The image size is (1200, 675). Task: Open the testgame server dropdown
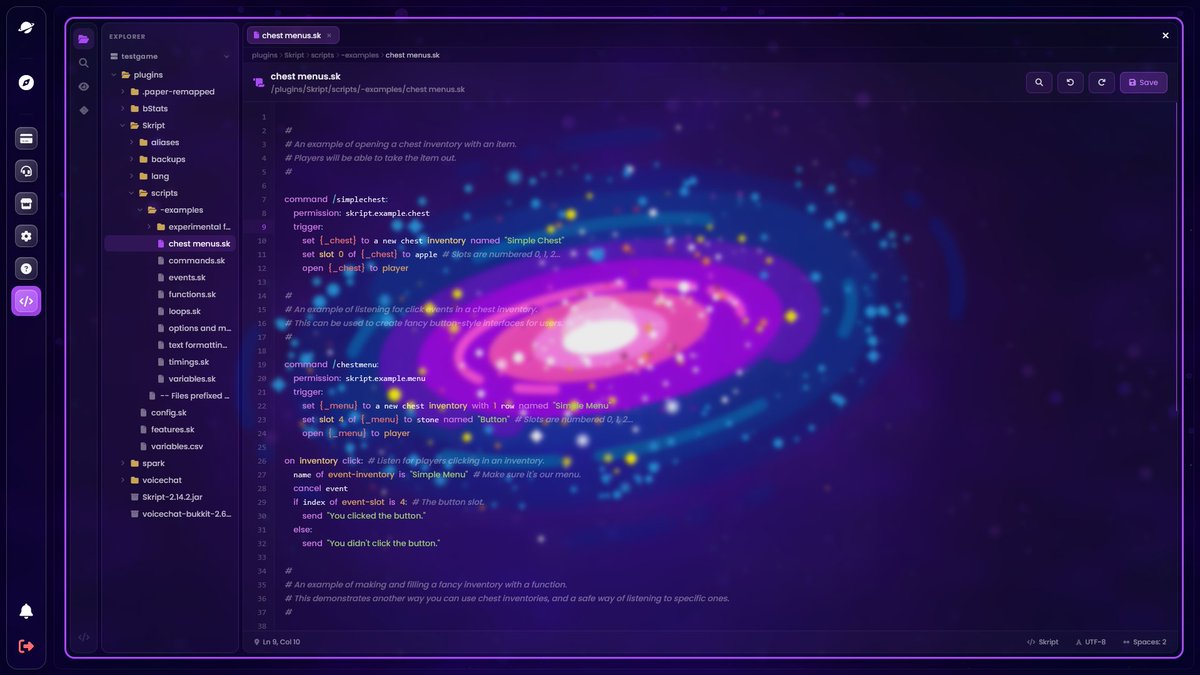click(169, 56)
